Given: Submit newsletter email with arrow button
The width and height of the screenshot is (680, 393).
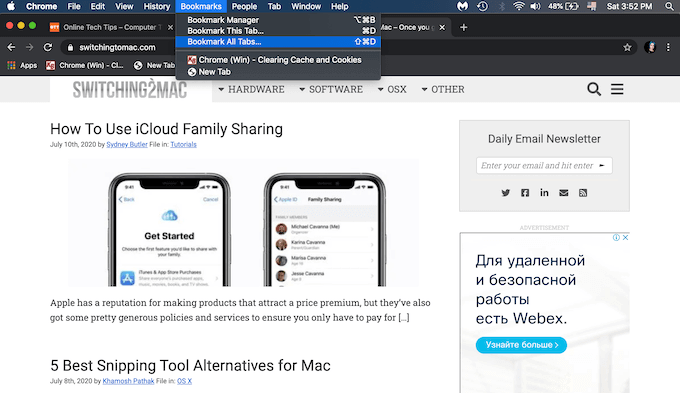Looking at the screenshot, I should (x=602, y=165).
